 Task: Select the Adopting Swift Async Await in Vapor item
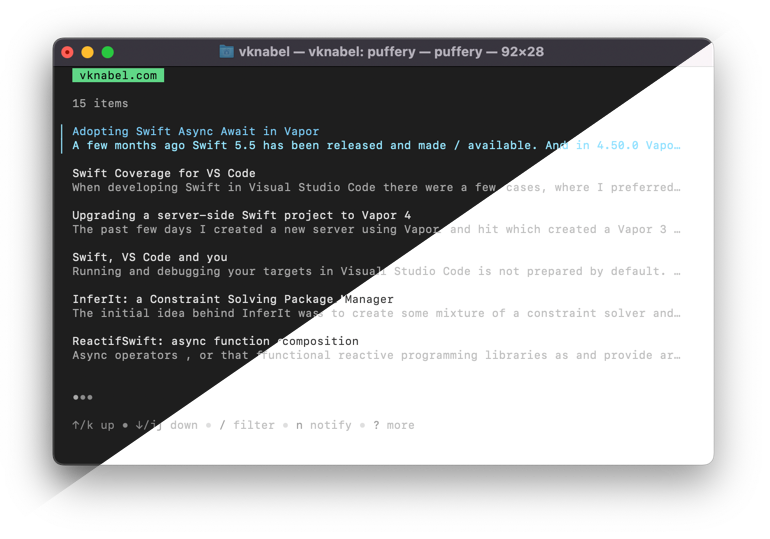195,131
